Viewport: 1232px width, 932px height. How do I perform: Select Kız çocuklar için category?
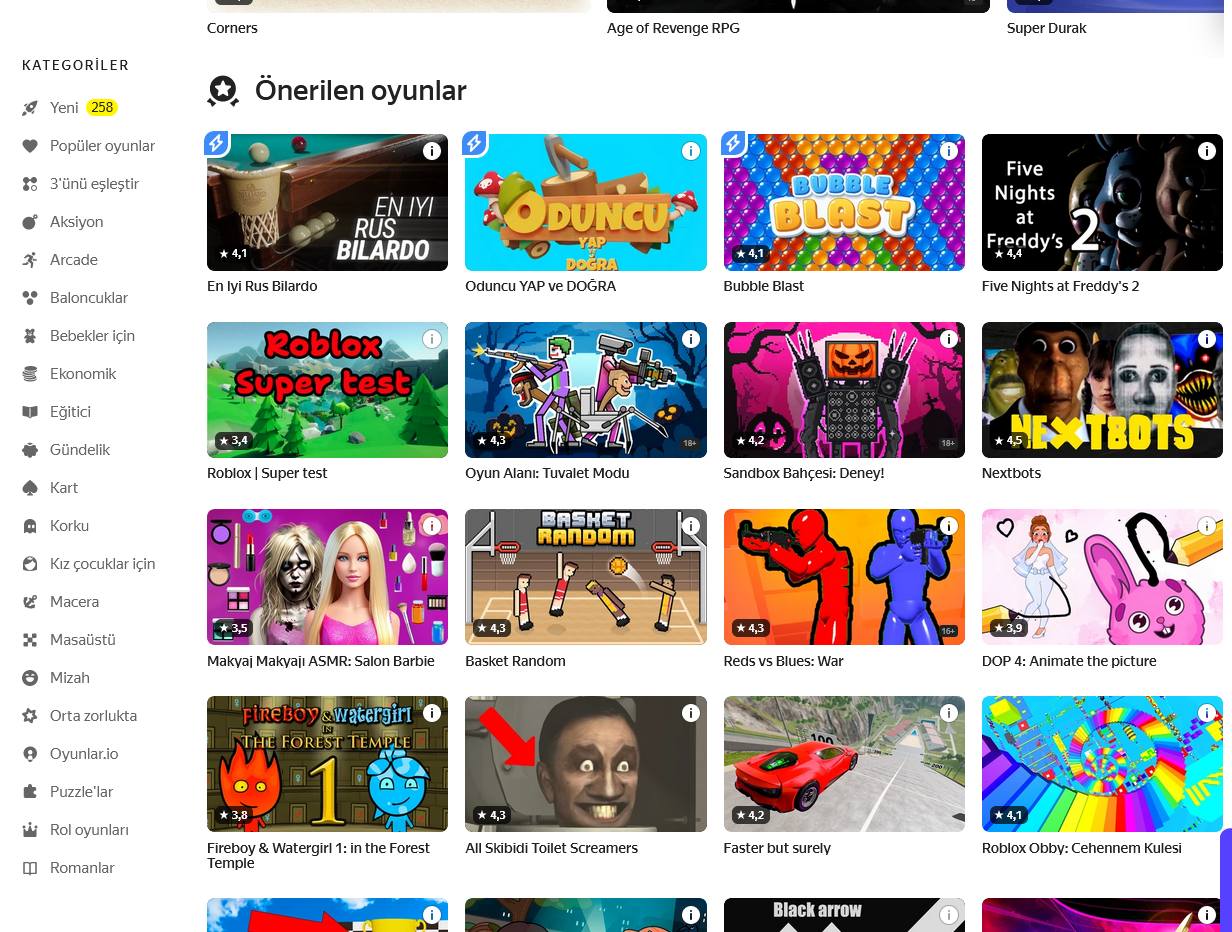(103, 564)
